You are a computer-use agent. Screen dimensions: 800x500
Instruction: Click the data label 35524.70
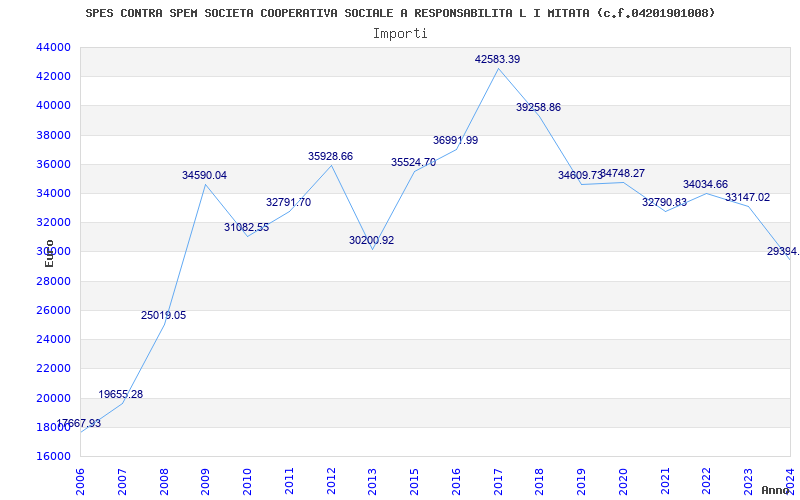pos(413,163)
